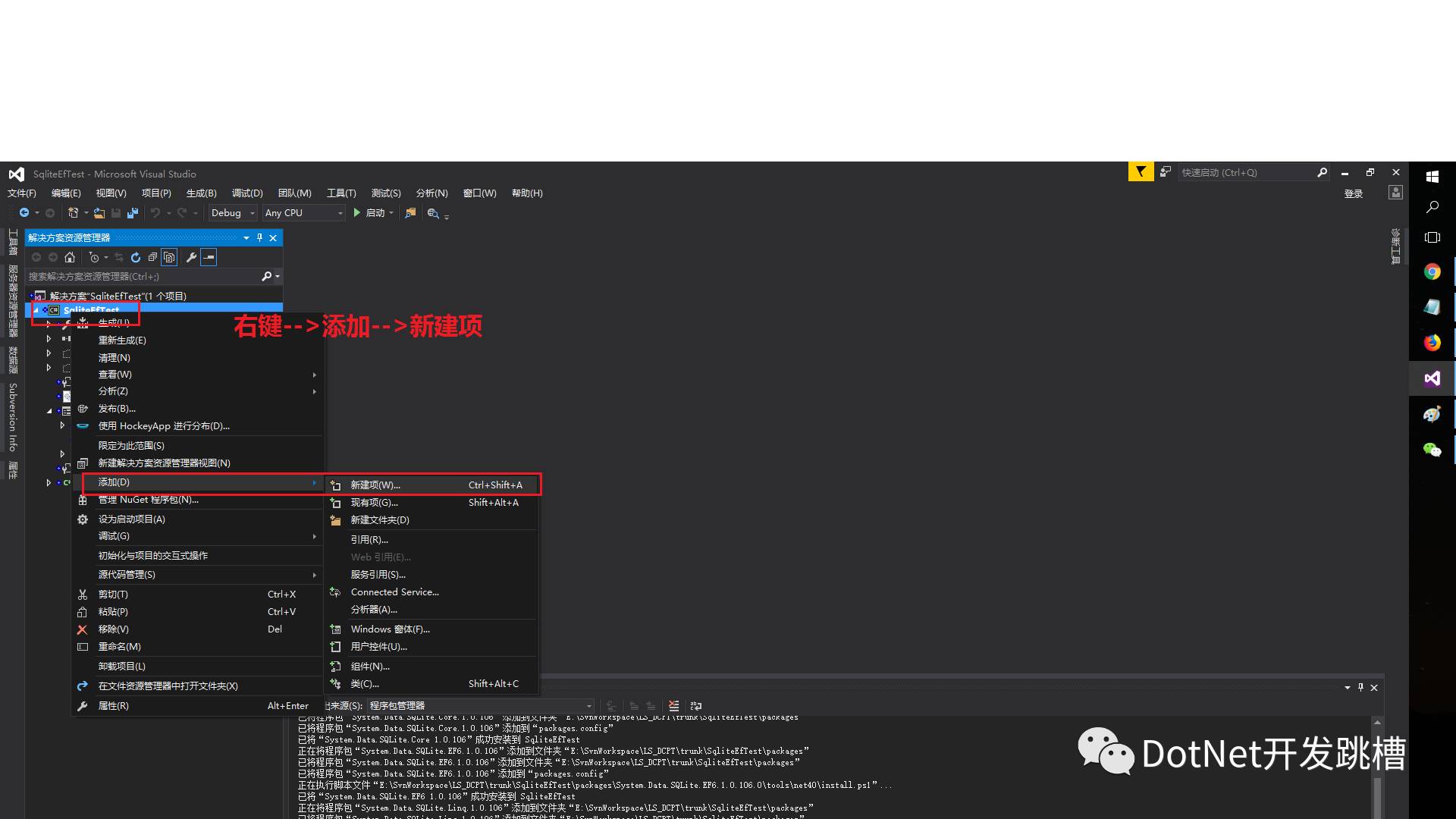Open the 服务器资源管理器 side tab
This screenshot has width=1456, height=819.
(13, 301)
